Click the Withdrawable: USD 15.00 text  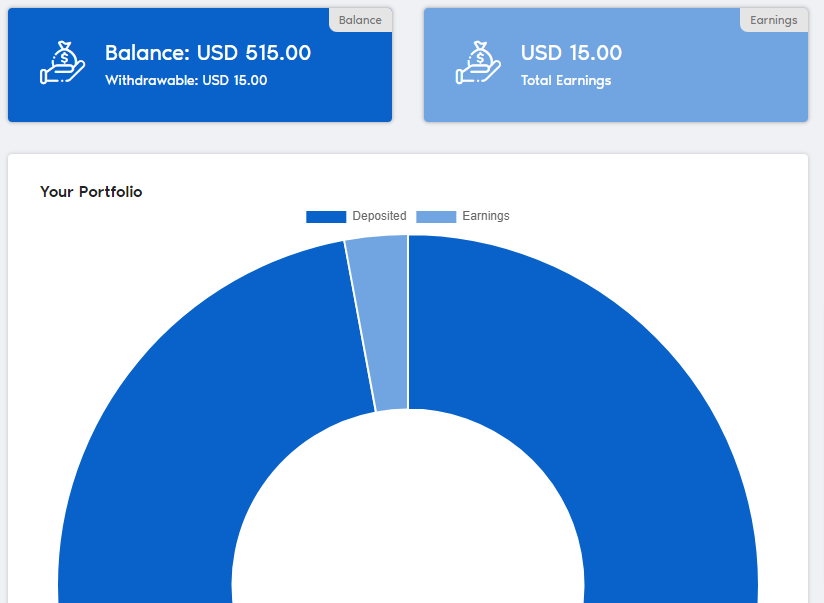(x=186, y=80)
